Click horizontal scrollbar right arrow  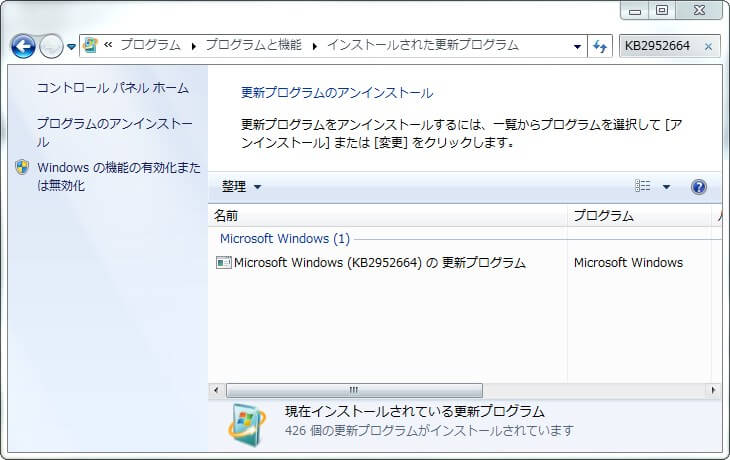[x=713, y=390]
